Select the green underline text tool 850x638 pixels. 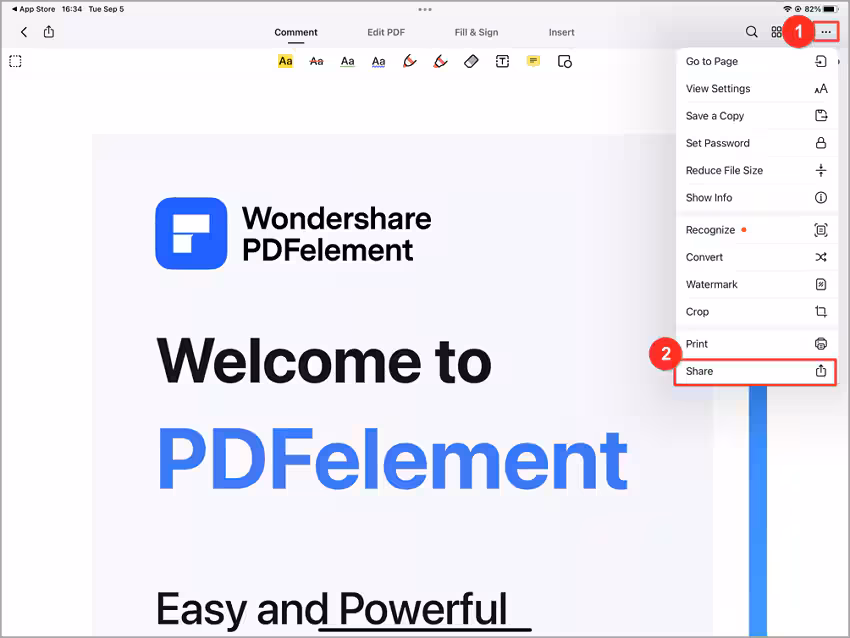(347, 61)
